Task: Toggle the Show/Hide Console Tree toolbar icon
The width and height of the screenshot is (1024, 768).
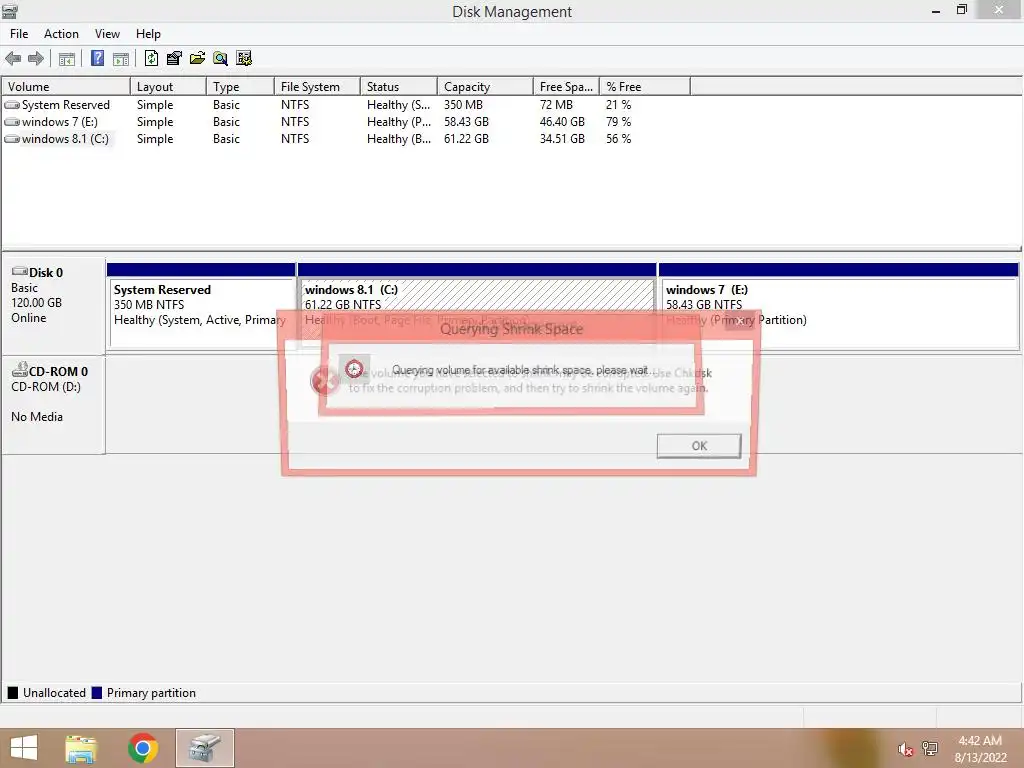Action: (x=67, y=59)
